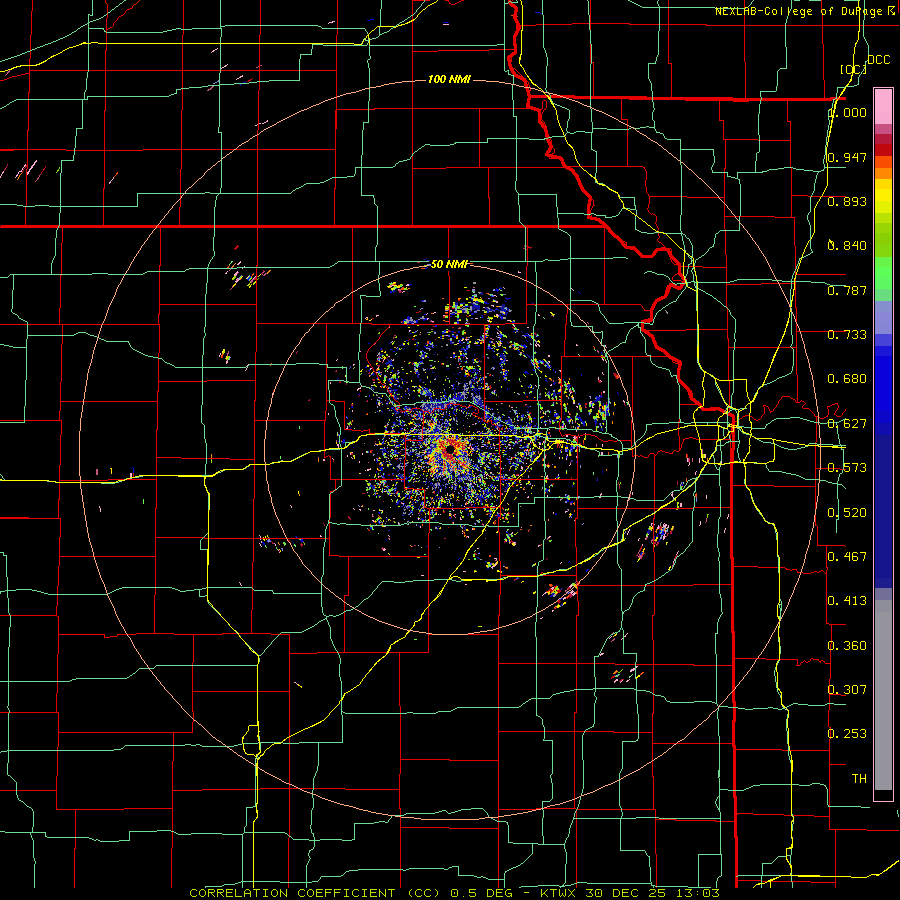Click the [CC] label above the color bar
Viewport: 900px width, 900px height.
pos(853,69)
